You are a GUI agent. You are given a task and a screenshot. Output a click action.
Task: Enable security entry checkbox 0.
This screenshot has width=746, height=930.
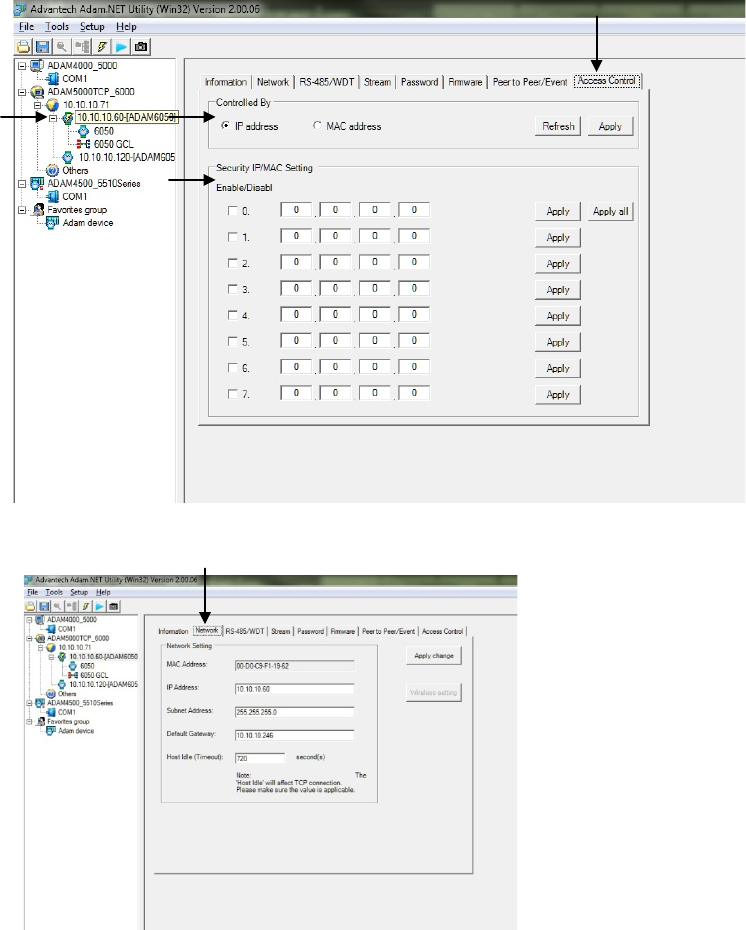point(232,211)
